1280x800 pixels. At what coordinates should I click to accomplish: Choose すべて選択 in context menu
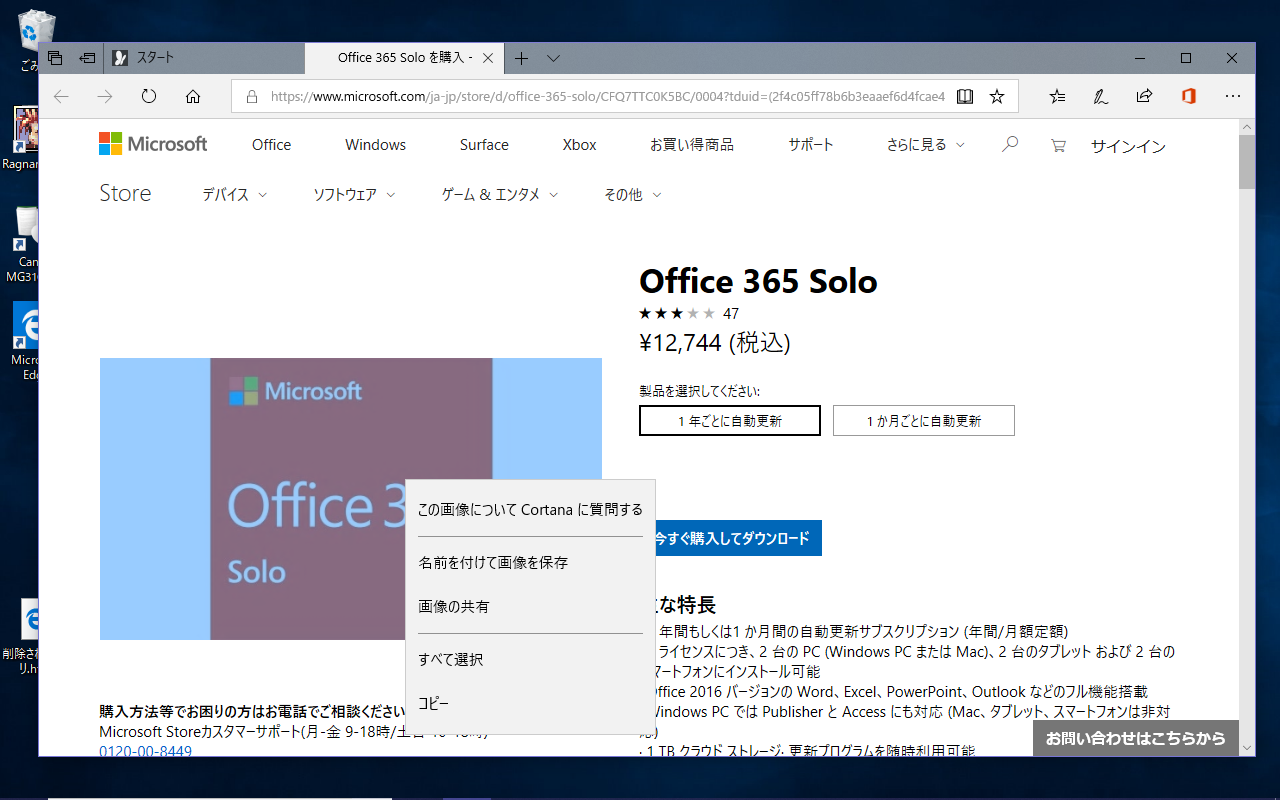tap(530, 660)
